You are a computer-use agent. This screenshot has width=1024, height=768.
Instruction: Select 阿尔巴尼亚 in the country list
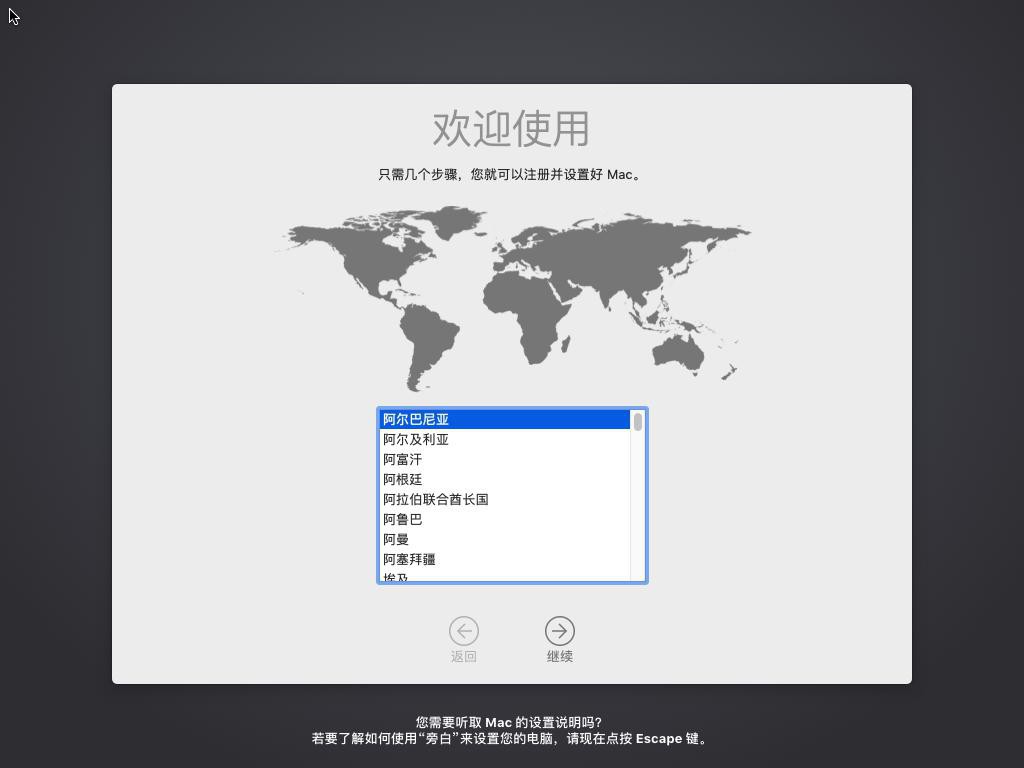click(504, 419)
